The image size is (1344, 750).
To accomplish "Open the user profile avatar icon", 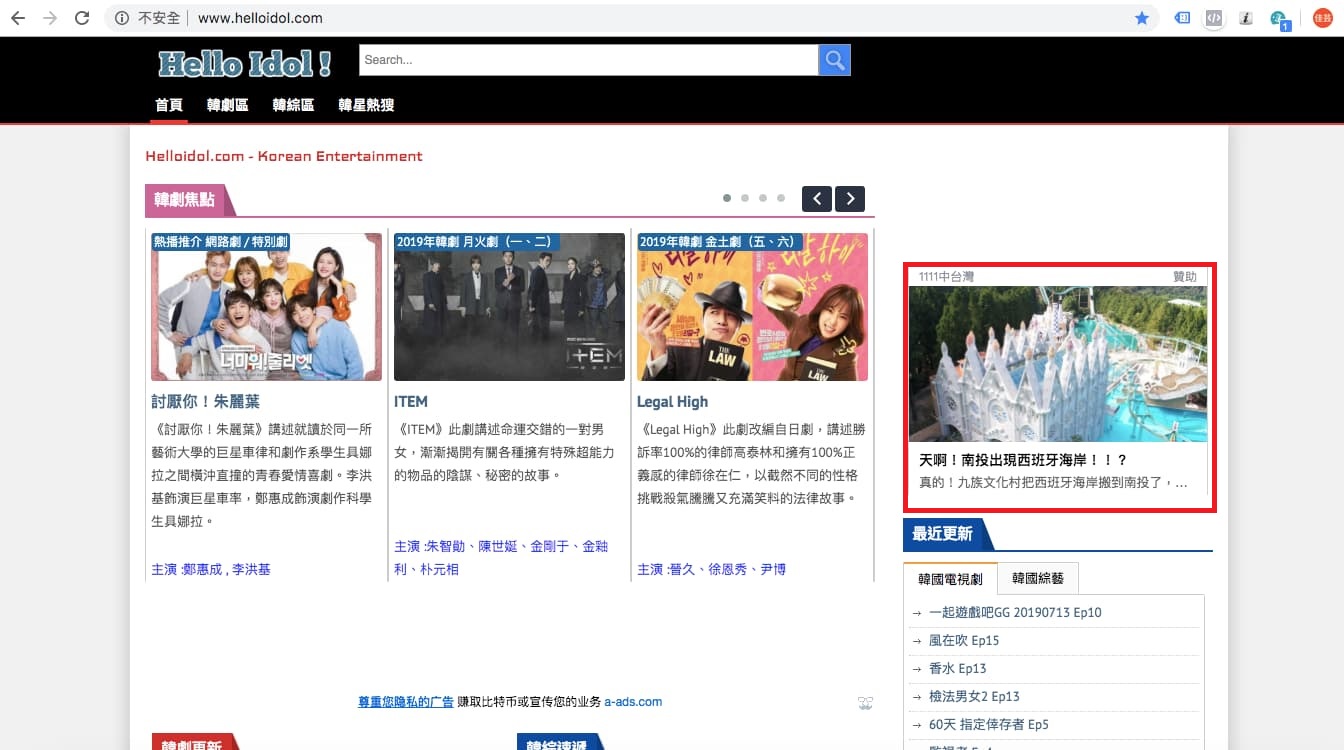I will 1323,18.
